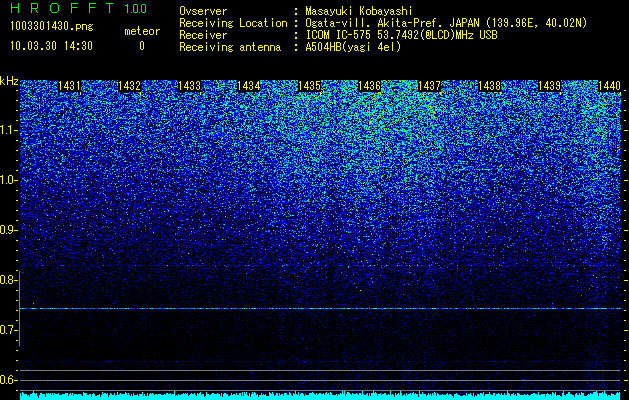The width and height of the screenshot is (629, 400).
Task: Click the 0.6 frequency axis label
Action: point(9,380)
